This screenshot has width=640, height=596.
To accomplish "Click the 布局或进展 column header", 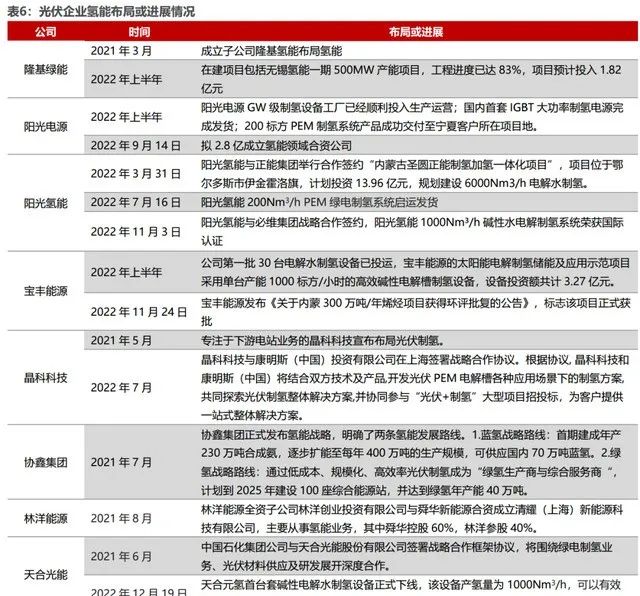I will click(x=416, y=32).
